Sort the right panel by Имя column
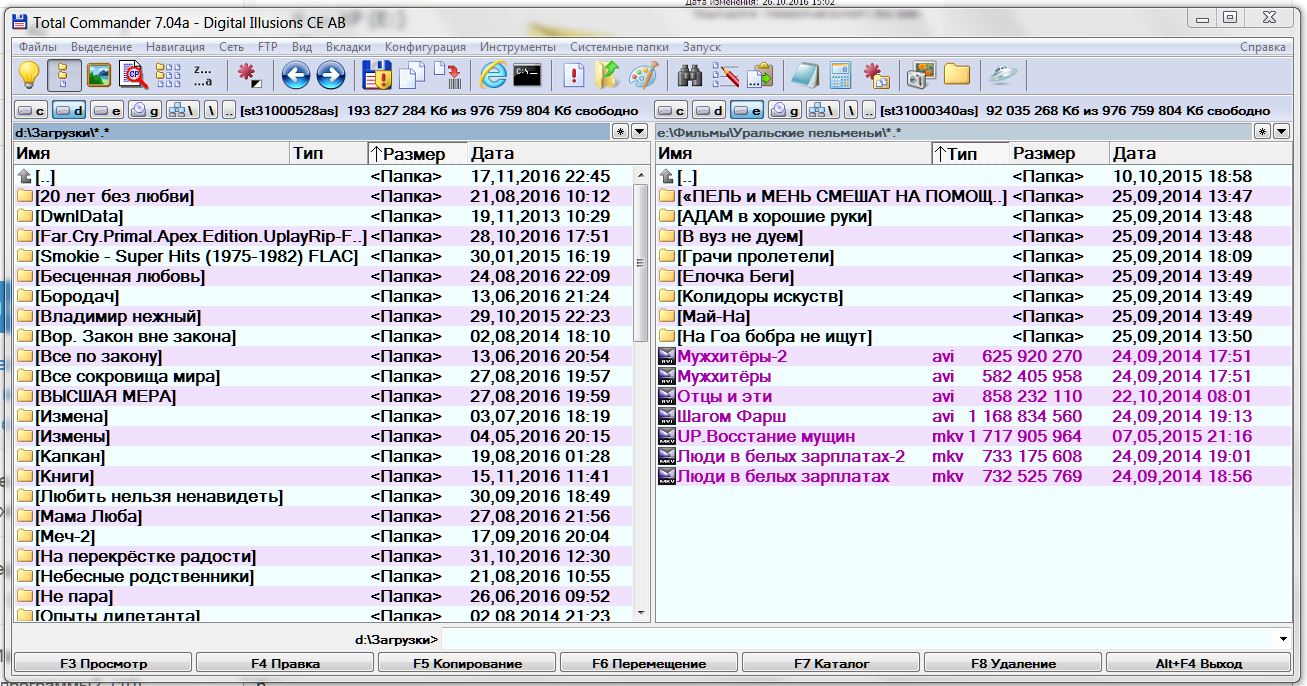 click(x=794, y=153)
